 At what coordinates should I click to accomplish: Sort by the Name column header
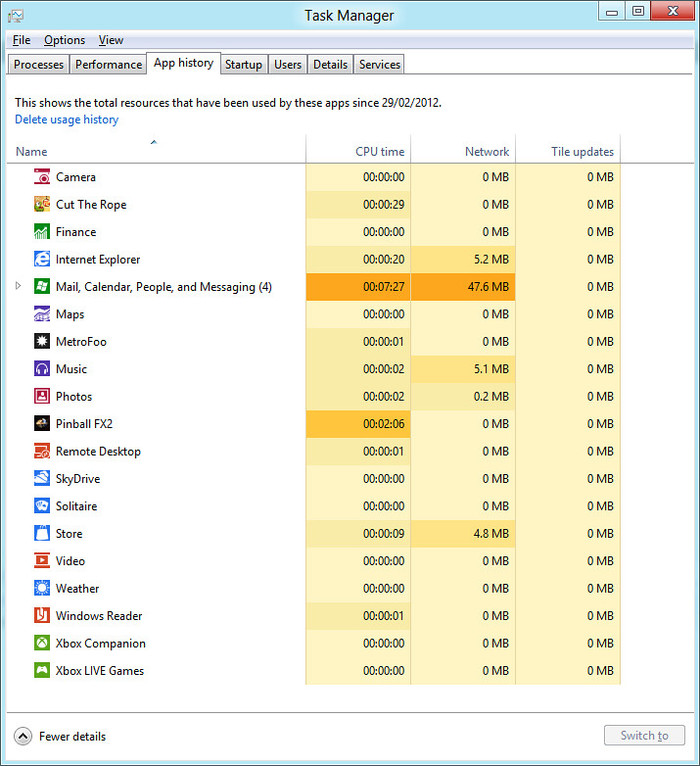point(156,149)
